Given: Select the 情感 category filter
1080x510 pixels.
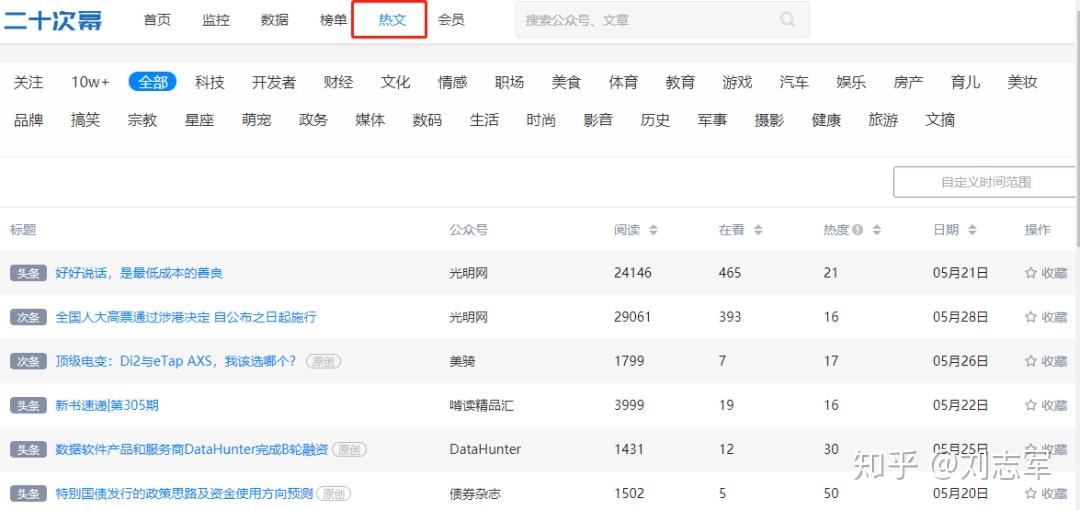Looking at the screenshot, I should pos(453,82).
